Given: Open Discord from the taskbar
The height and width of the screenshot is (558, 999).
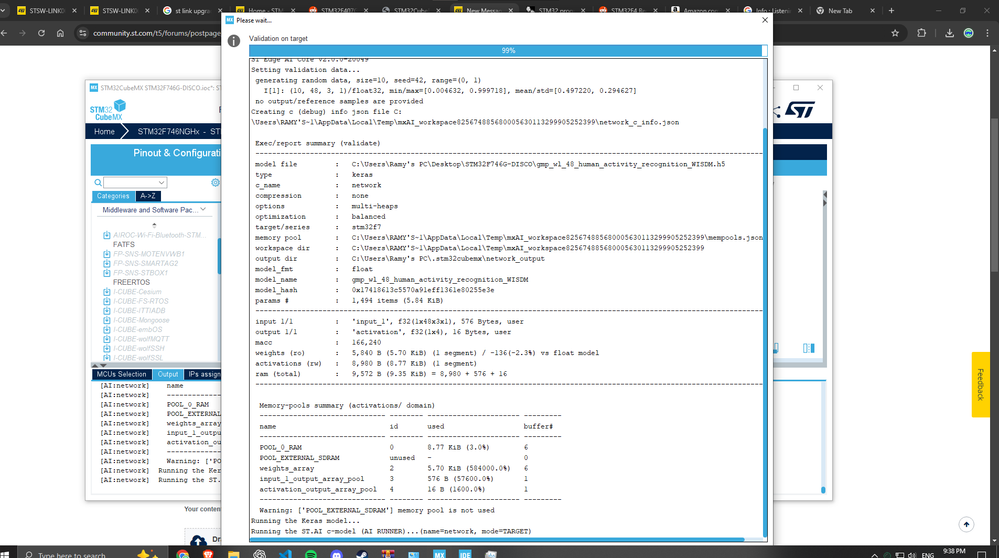Looking at the screenshot, I should [x=336, y=554].
